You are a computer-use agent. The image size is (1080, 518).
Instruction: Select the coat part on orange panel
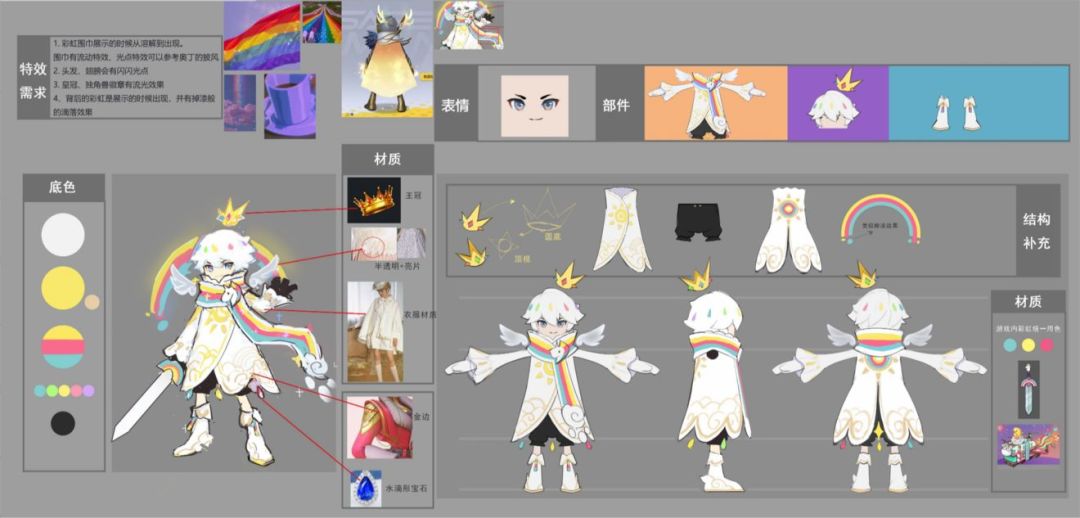click(707, 103)
